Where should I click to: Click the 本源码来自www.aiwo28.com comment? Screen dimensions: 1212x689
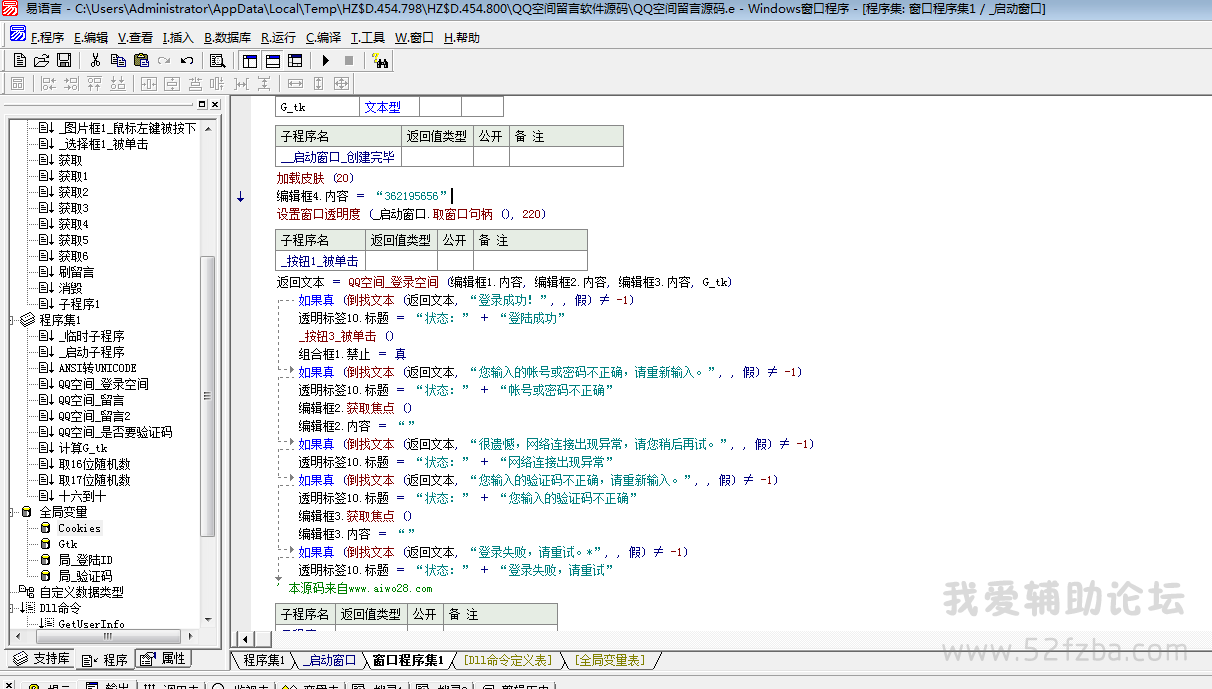point(360,588)
